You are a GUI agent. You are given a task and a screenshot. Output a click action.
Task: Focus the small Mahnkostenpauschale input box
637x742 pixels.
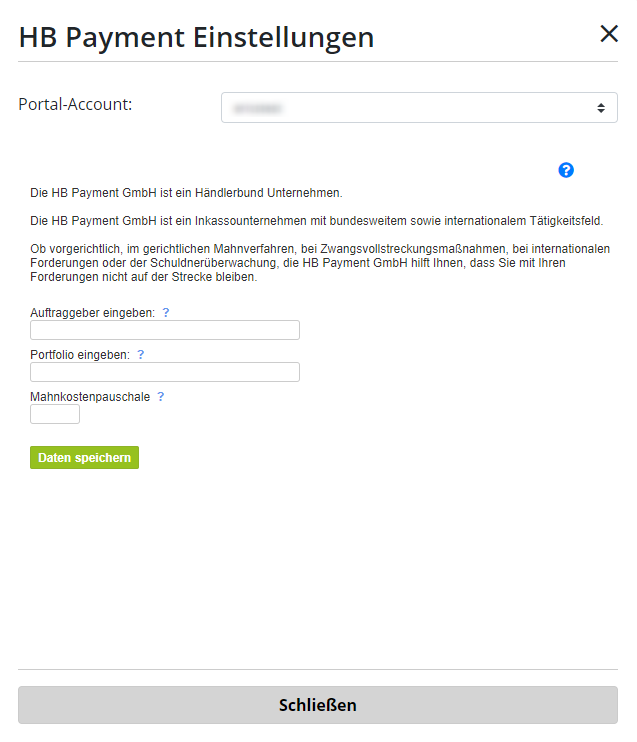tap(55, 414)
